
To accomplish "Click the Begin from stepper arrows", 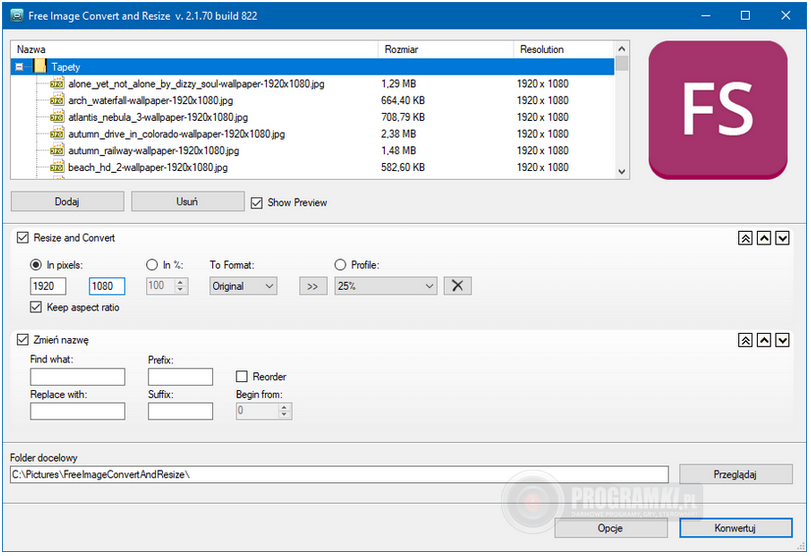I will 284,411.
